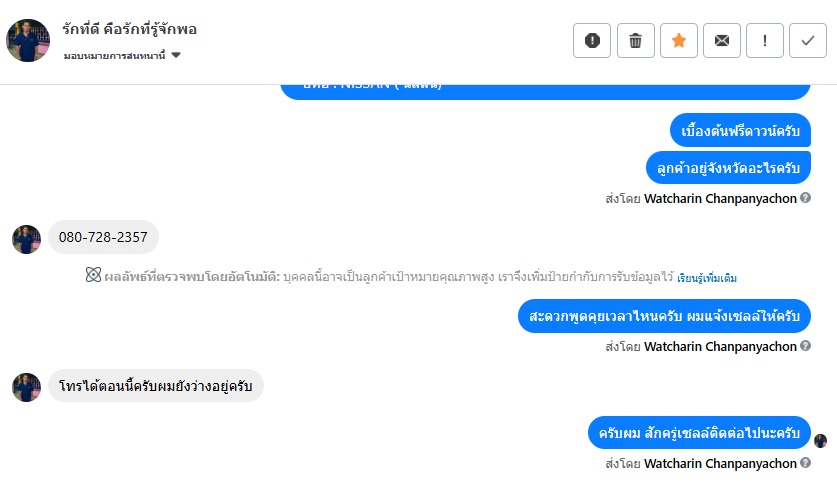
Task: Click help icon after last sent-by label
Action: click(806, 463)
